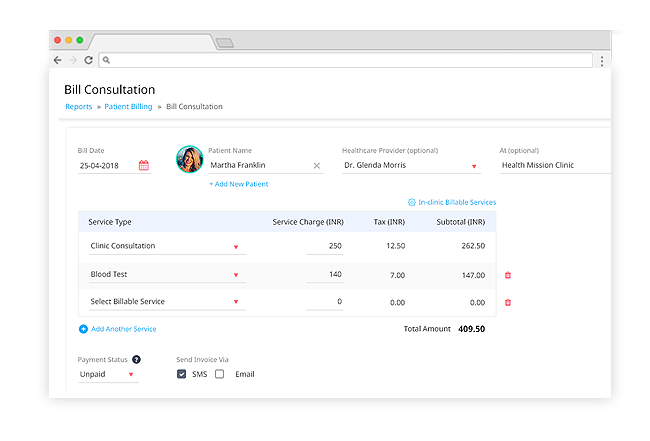Go to Reports breadcrumb

coord(78,106)
